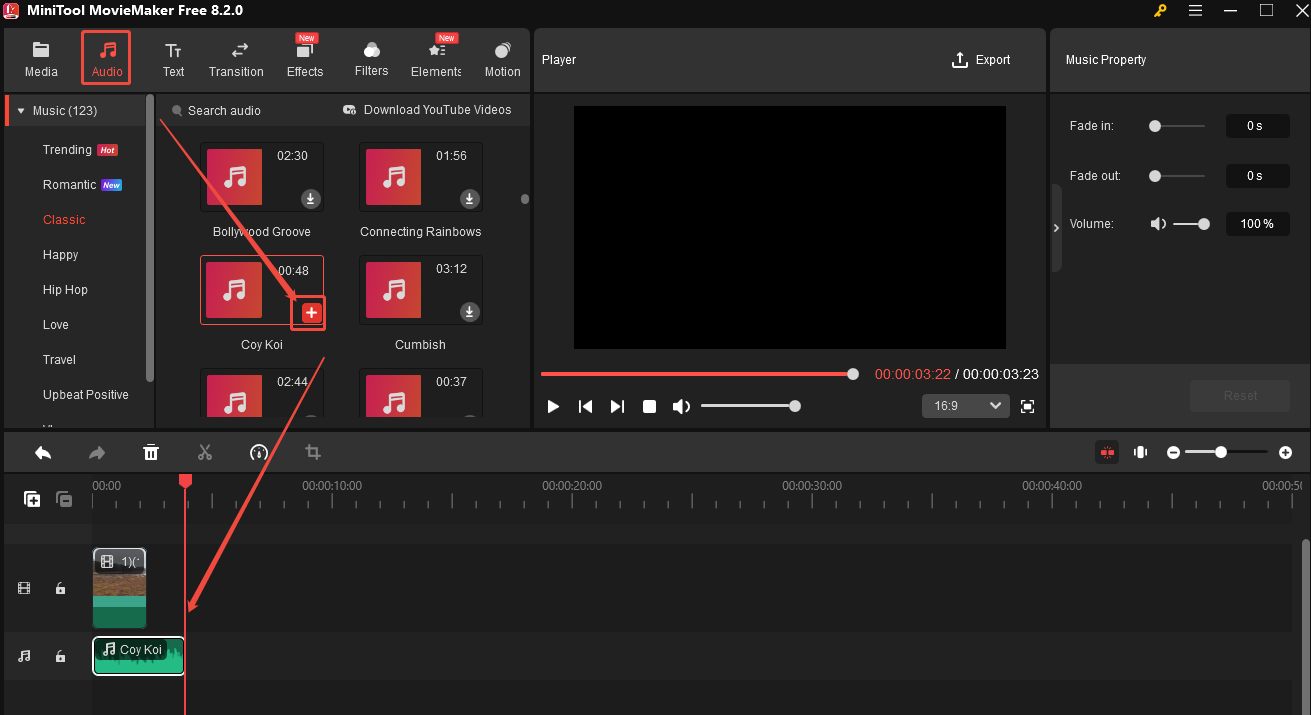Screen dimensions: 1311x715
Task: Mute the player volume
Action: 681,406
